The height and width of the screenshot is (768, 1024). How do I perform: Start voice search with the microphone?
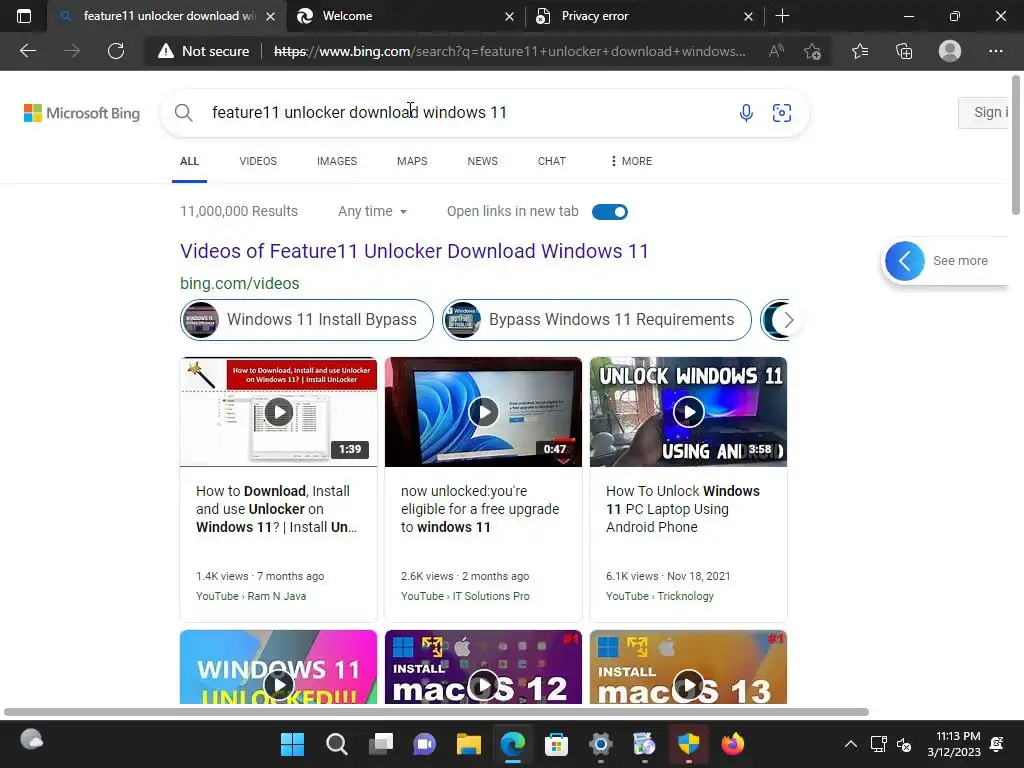(x=746, y=112)
